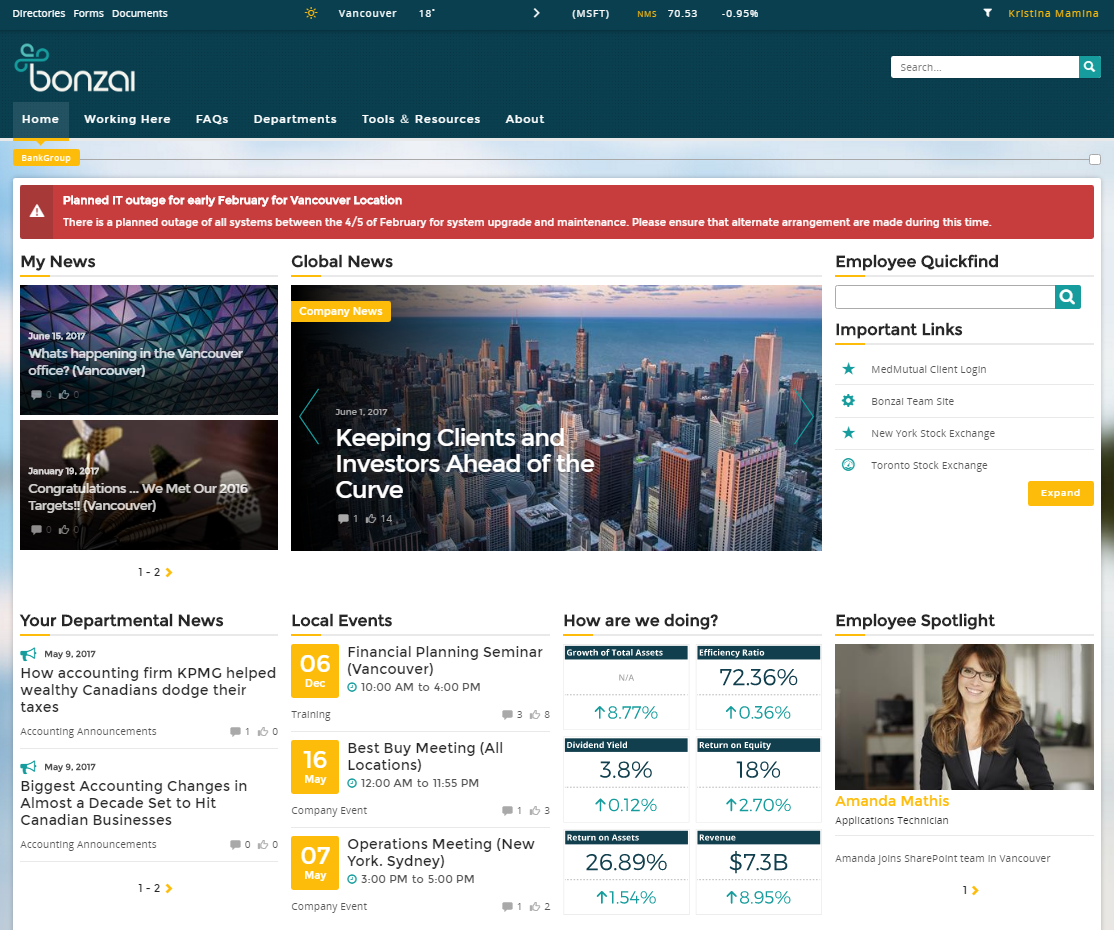Expand the Important Links list
This screenshot has height=930, width=1114.
(x=1060, y=493)
